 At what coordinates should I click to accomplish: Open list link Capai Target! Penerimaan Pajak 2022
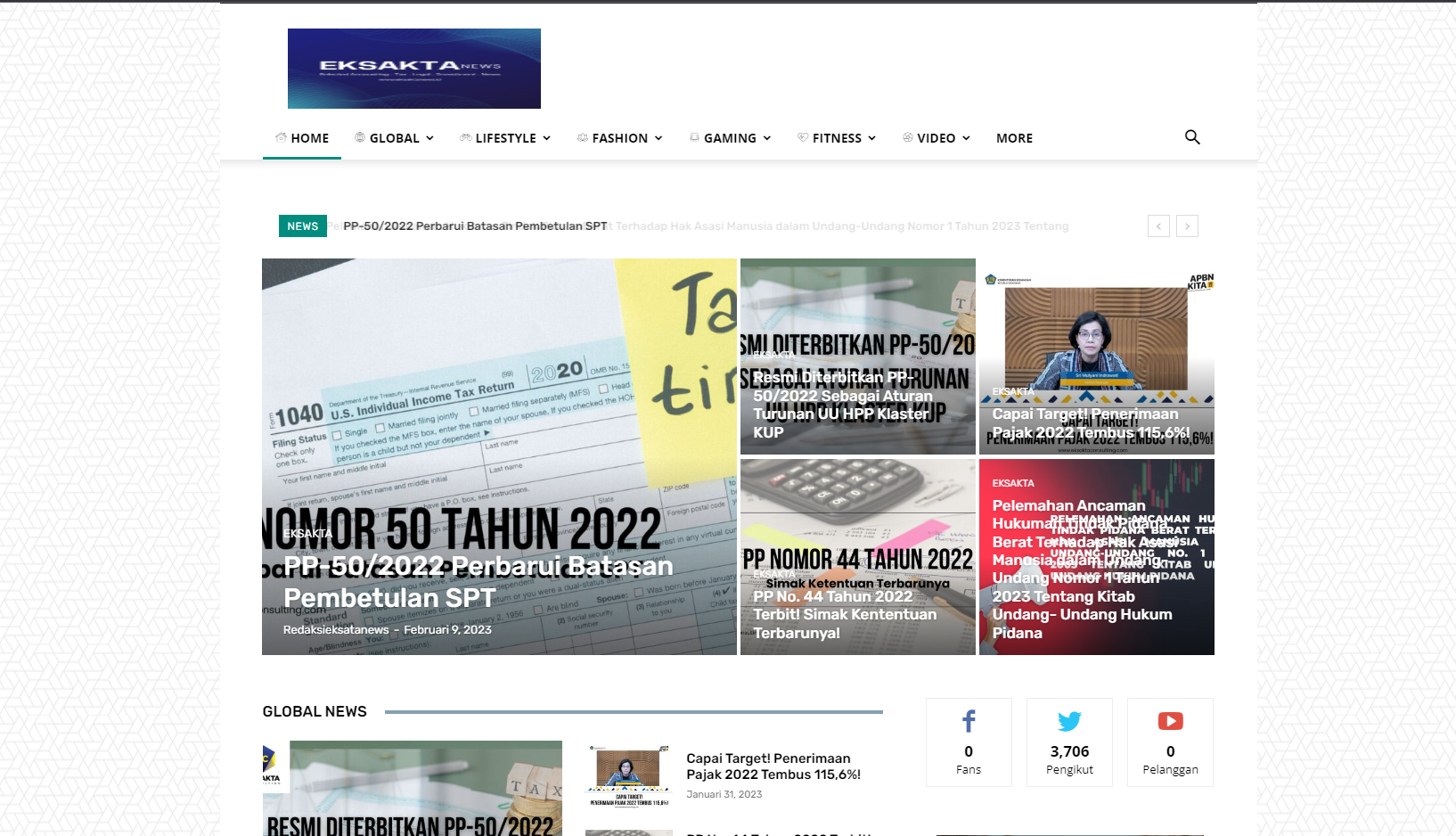coord(773,766)
